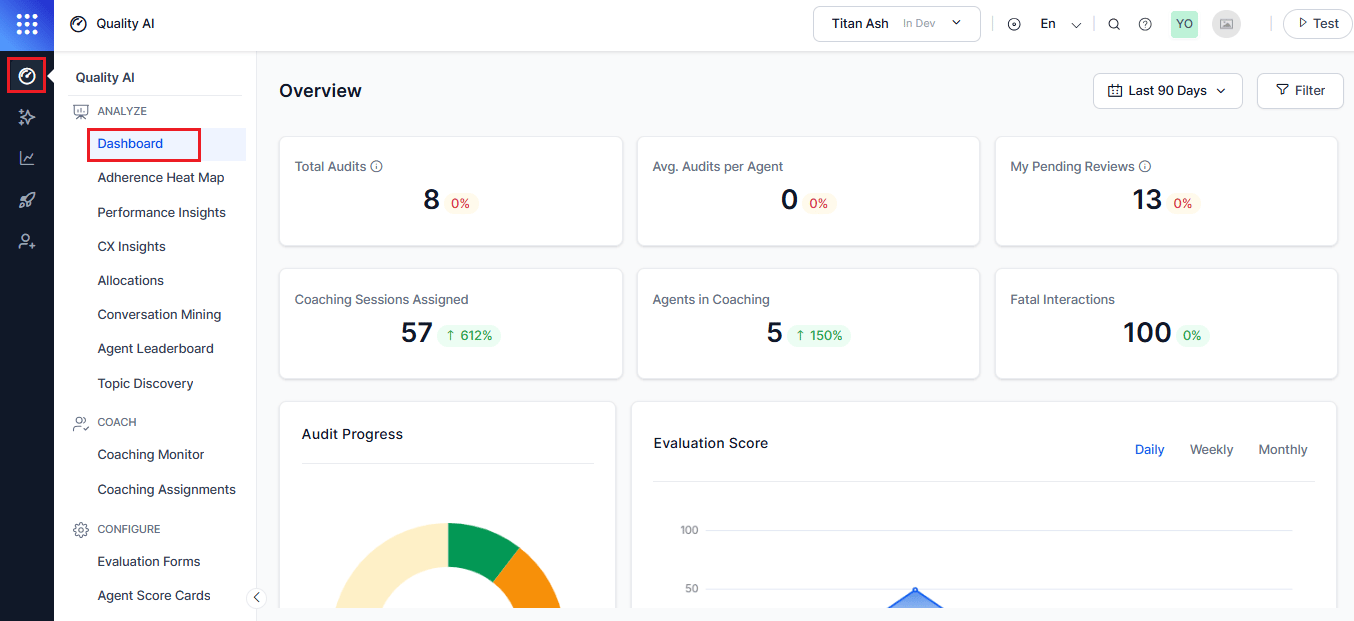Click the Test button
Viewport: 1354px width, 621px height.
coord(1317,24)
